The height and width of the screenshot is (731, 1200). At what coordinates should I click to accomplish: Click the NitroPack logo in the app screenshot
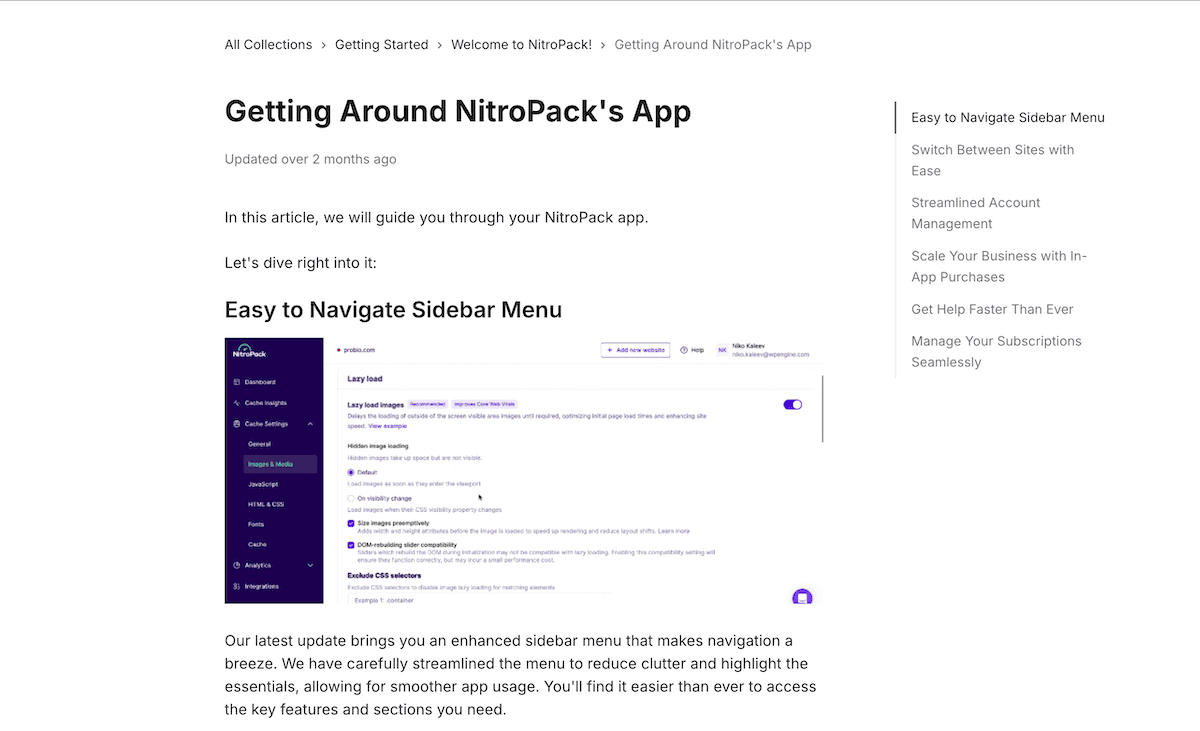(x=249, y=352)
